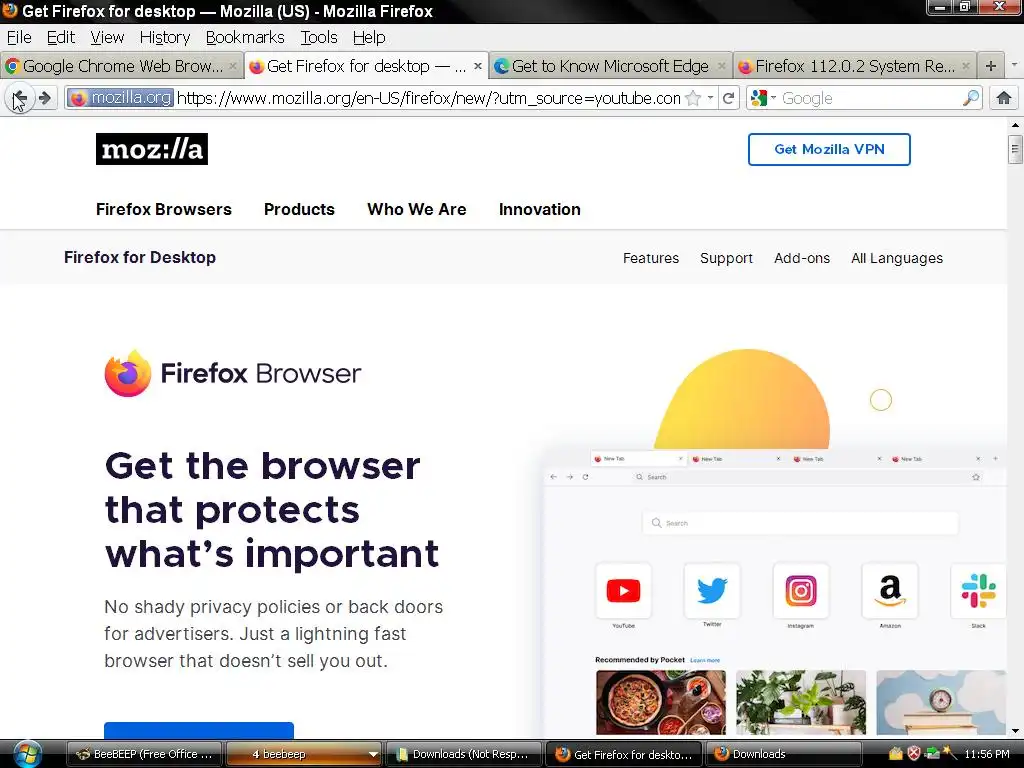Go back using the back arrow

[19, 99]
